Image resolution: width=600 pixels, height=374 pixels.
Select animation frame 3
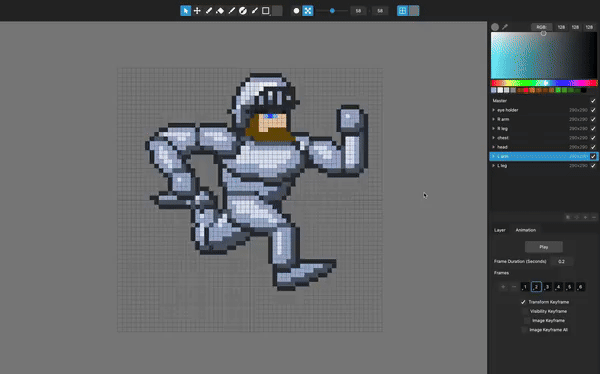(x=547, y=287)
